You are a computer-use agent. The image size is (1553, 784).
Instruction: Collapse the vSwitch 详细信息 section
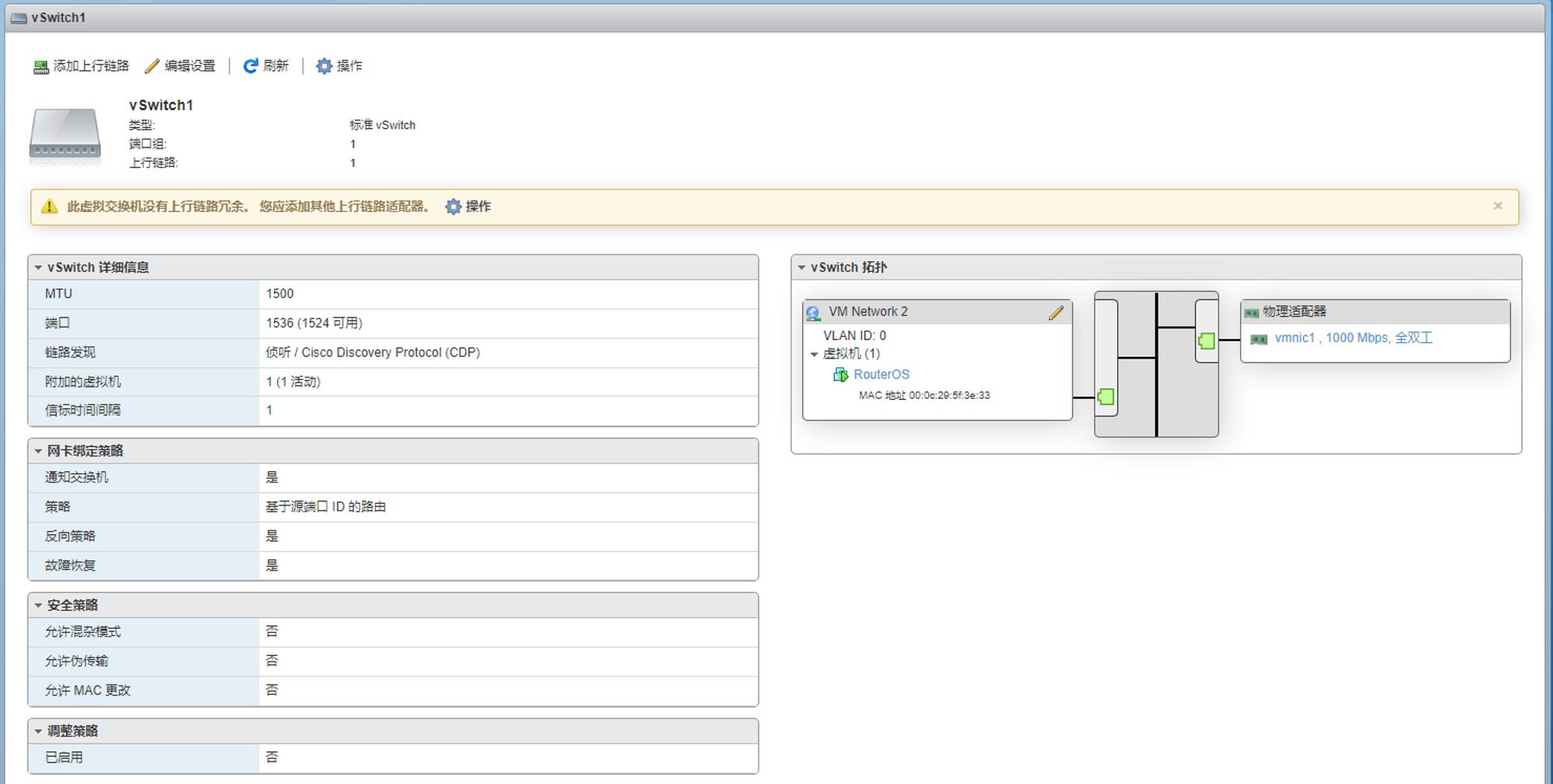[38, 267]
